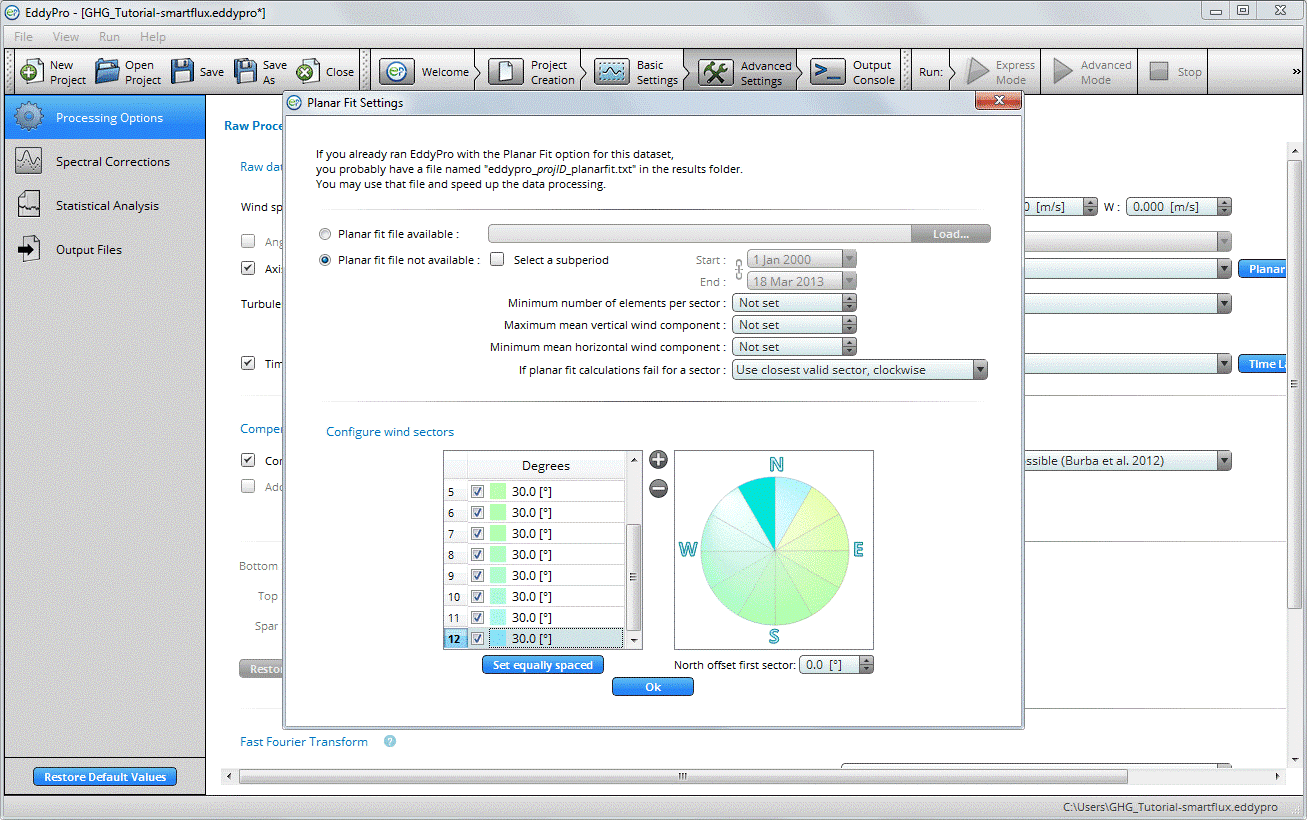Enable the 'Select a subperiod' checkbox

click(x=498, y=260)
